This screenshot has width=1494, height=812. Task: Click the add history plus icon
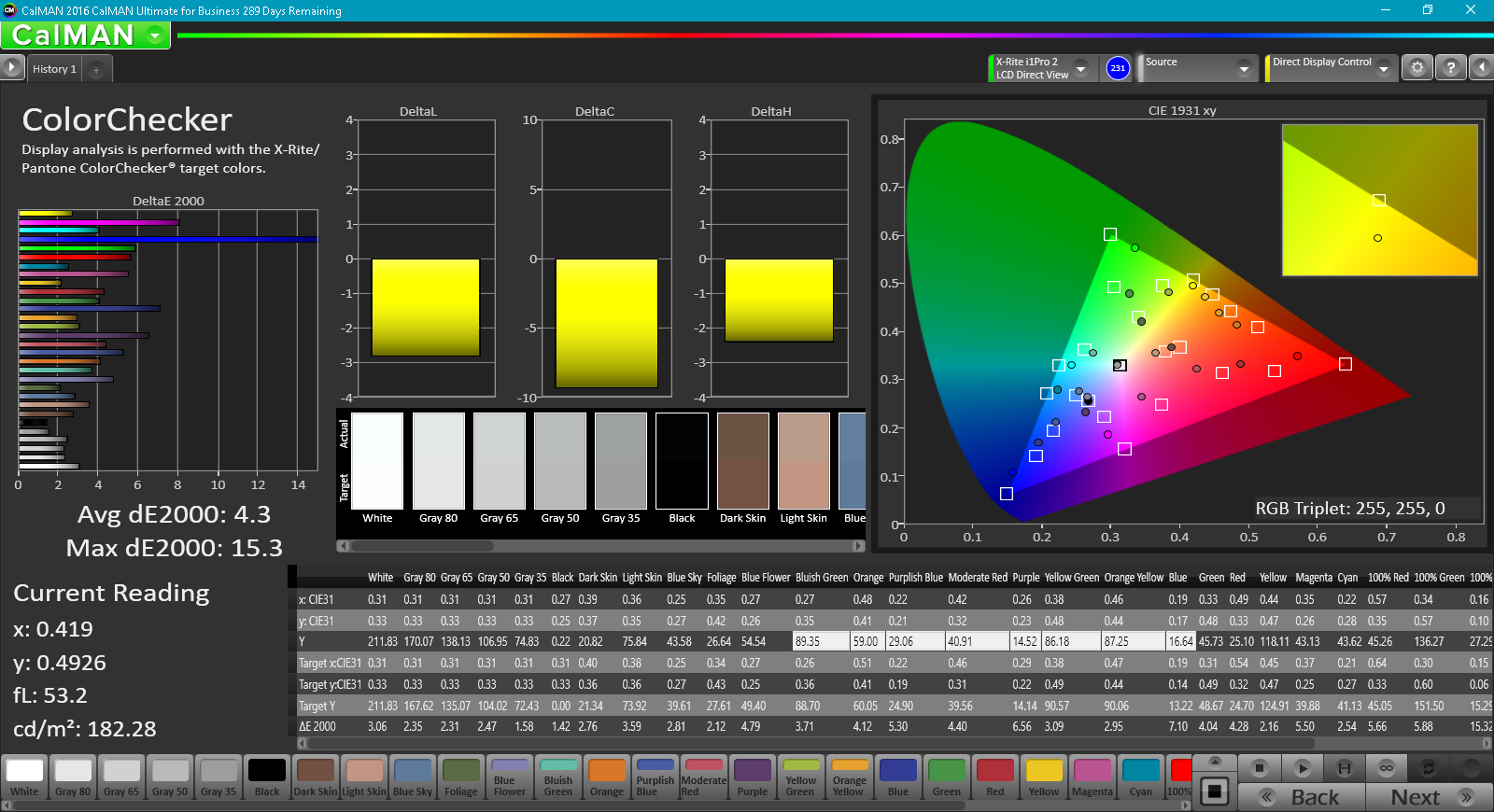coord(96,69)
